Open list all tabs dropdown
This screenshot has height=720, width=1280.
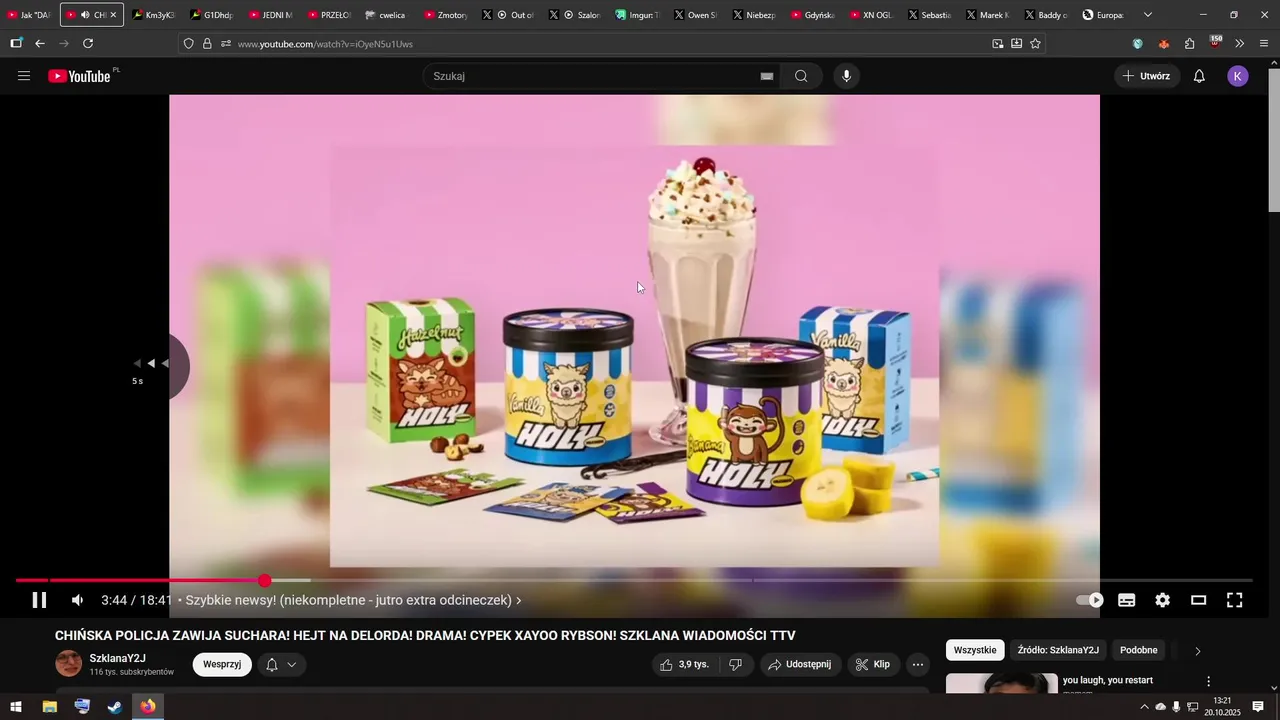tap(1147, 15)
